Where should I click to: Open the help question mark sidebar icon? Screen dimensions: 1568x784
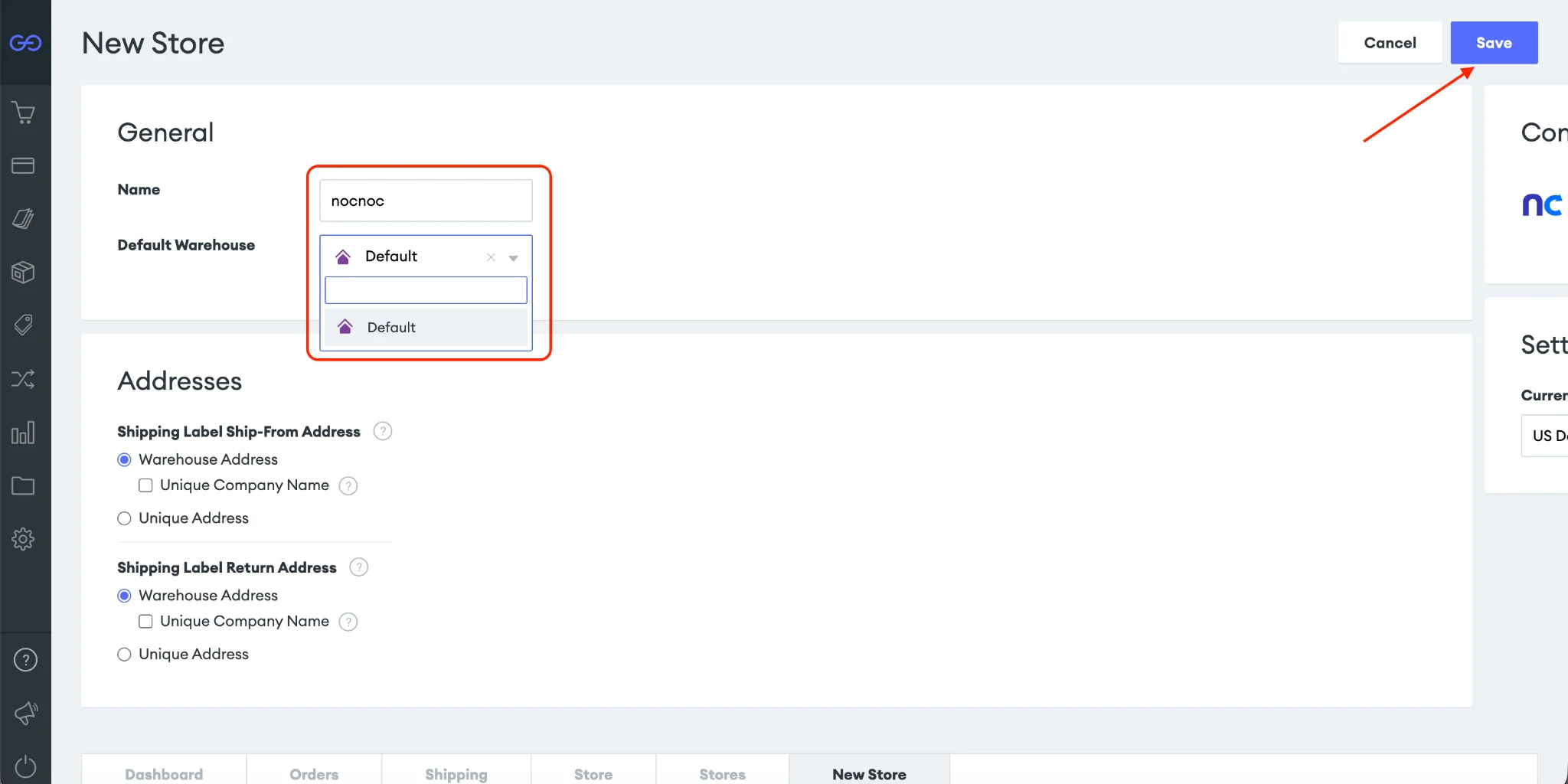pyautogui.click(x=25, y=660)
